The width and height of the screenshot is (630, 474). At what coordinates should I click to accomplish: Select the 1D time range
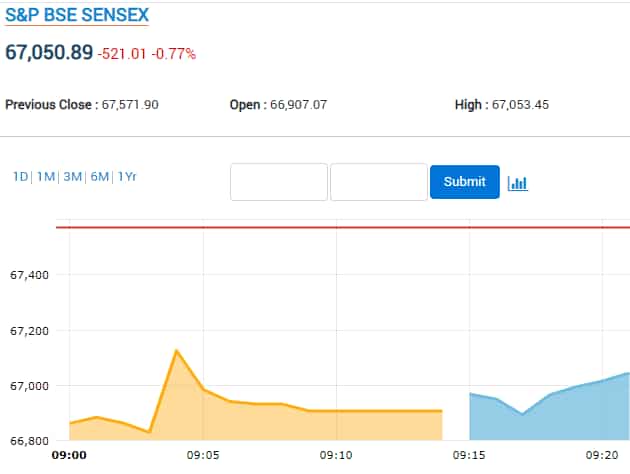pyautogui.click(x=20, y=177)
